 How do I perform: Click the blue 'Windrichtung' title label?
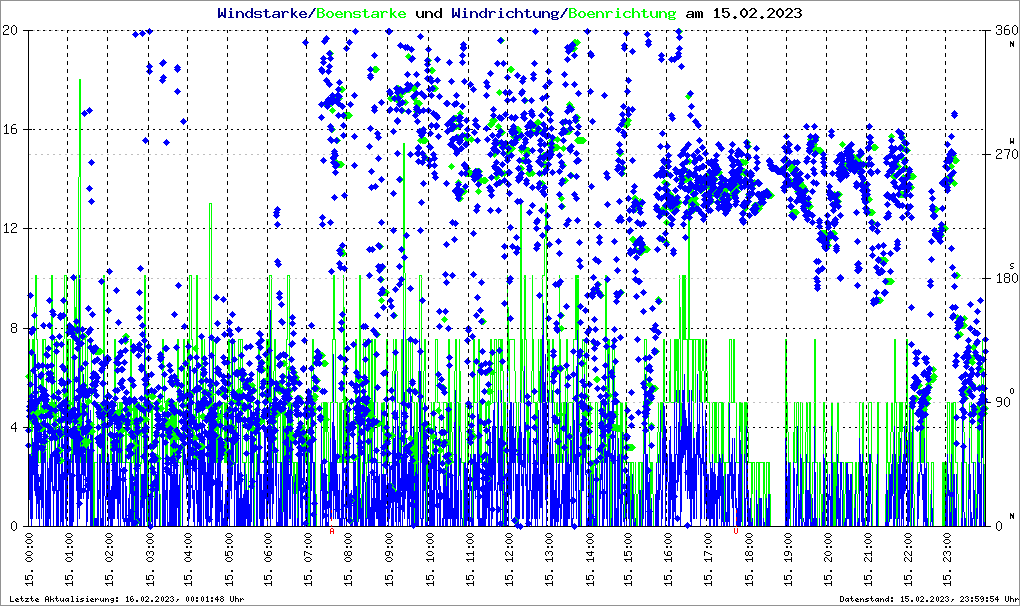(x=505, y=13)
